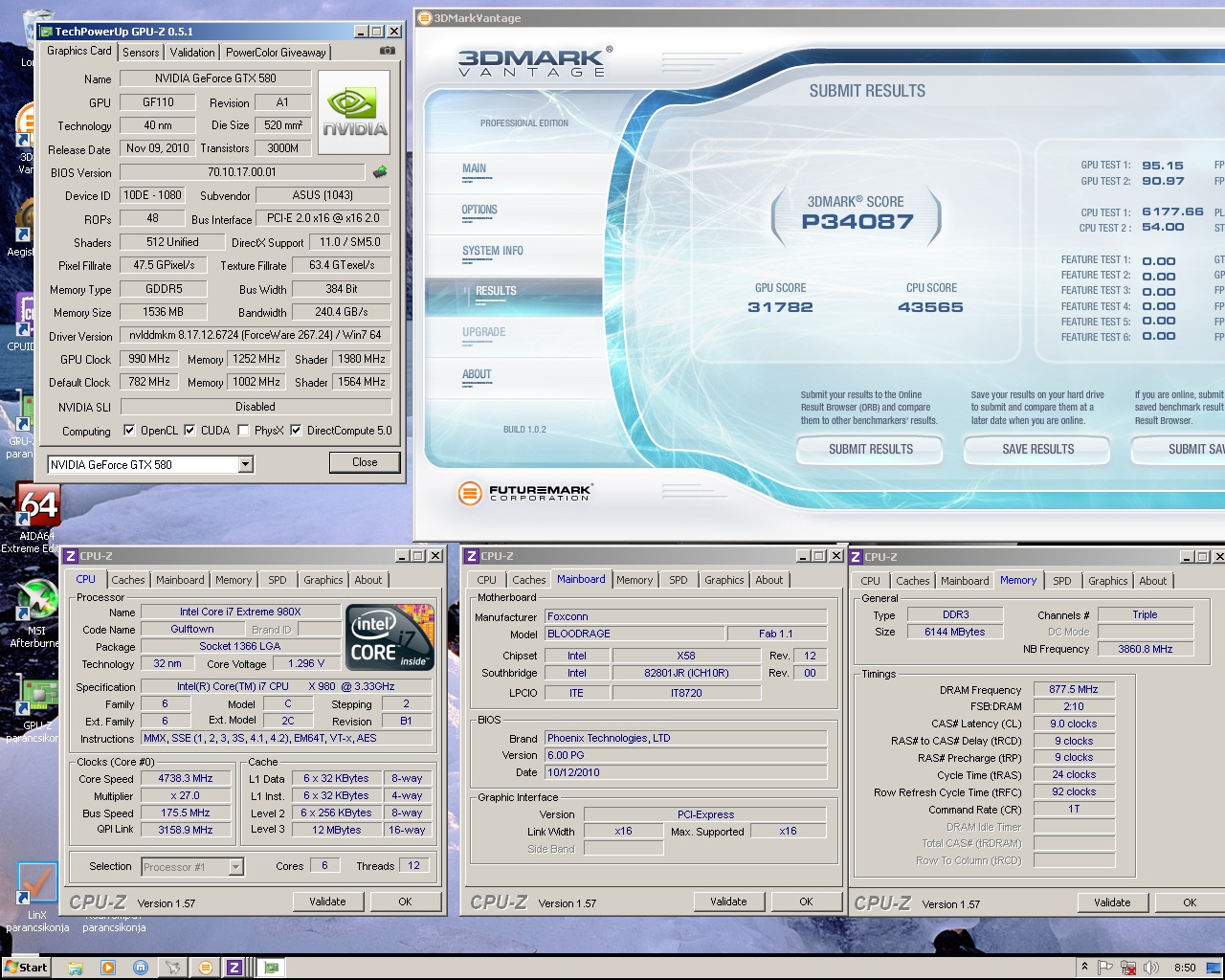The image size is (1225, 980).
Task: Click the volume speaker tray icon
Action: point(1151,968)
